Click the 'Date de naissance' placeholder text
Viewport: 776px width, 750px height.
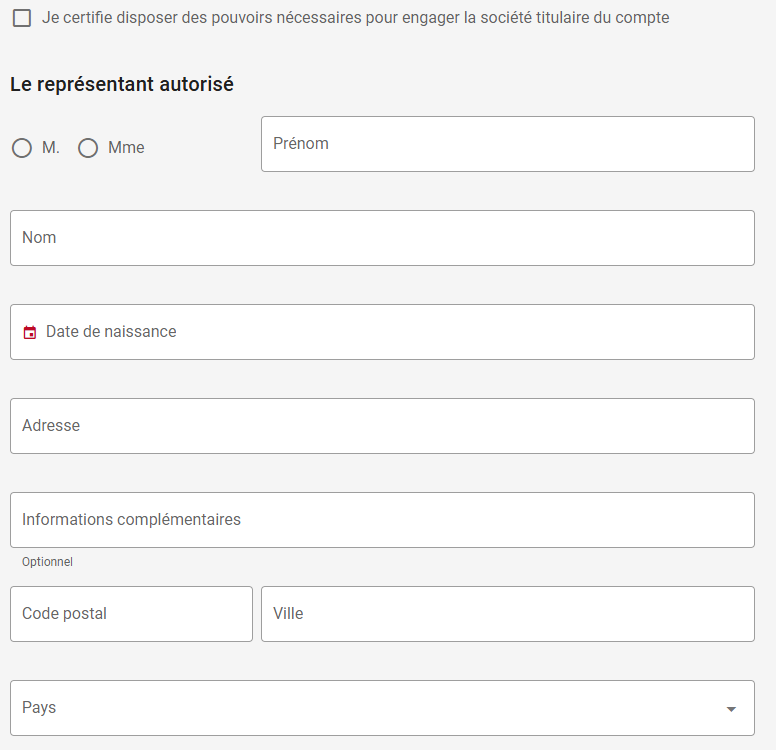(x=111, y=332)
